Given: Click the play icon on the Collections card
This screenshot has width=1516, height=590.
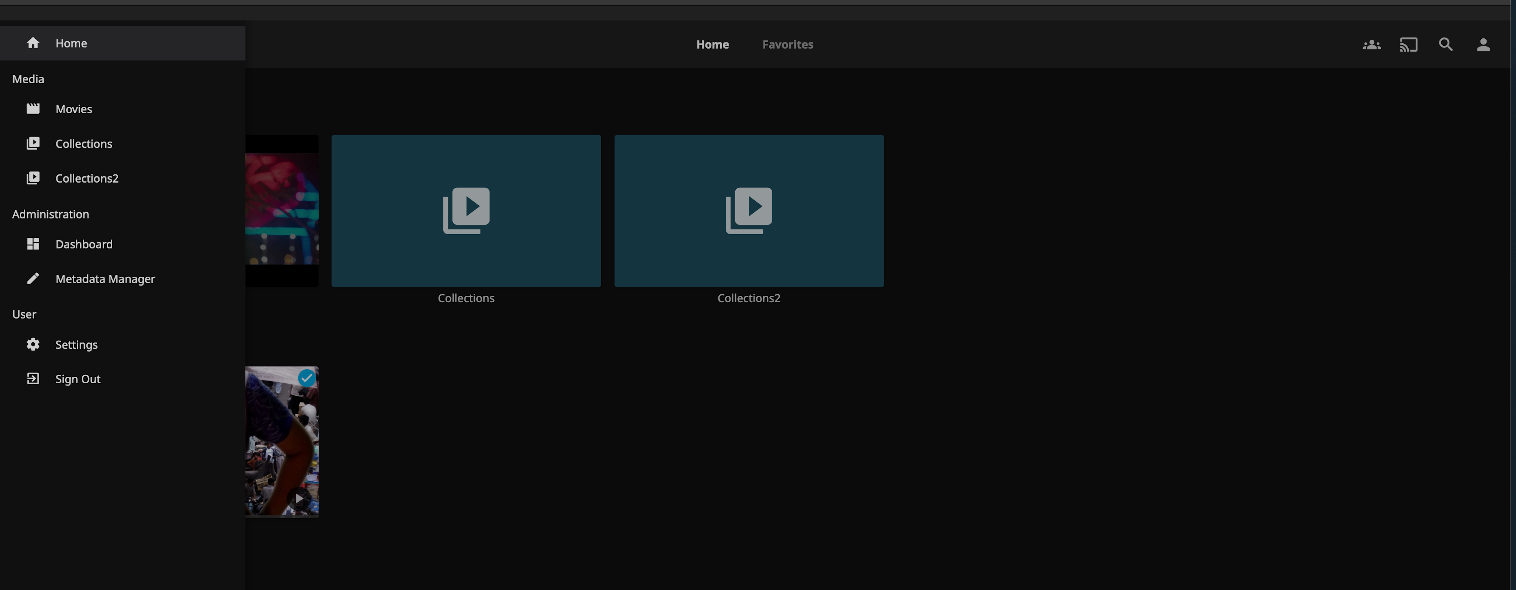Looking at the screenshot, I should 466,211.
